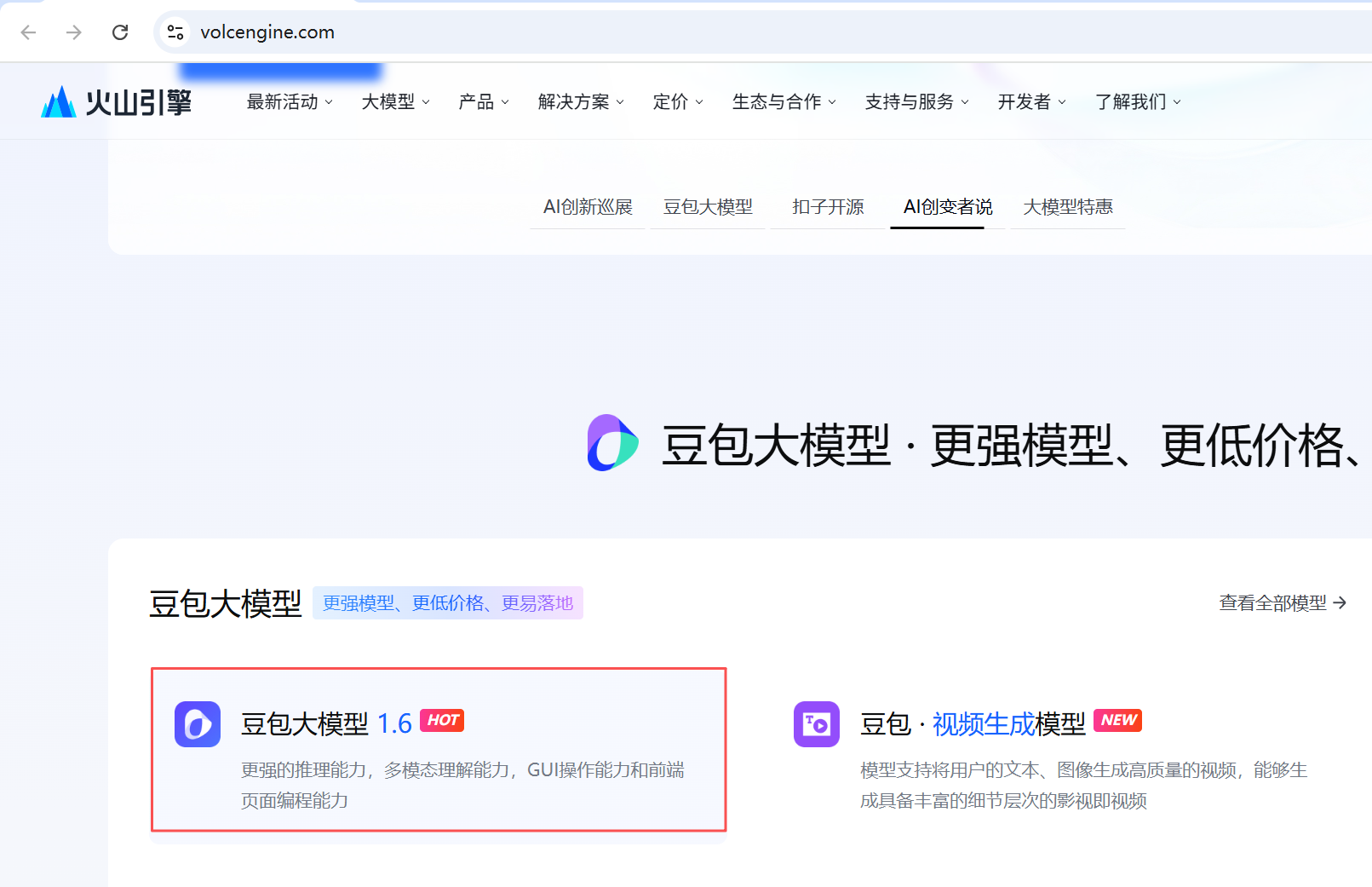Screen dimensions: 1372x887
Task: Expand the 产品 menu
Action: click(484, 102)
